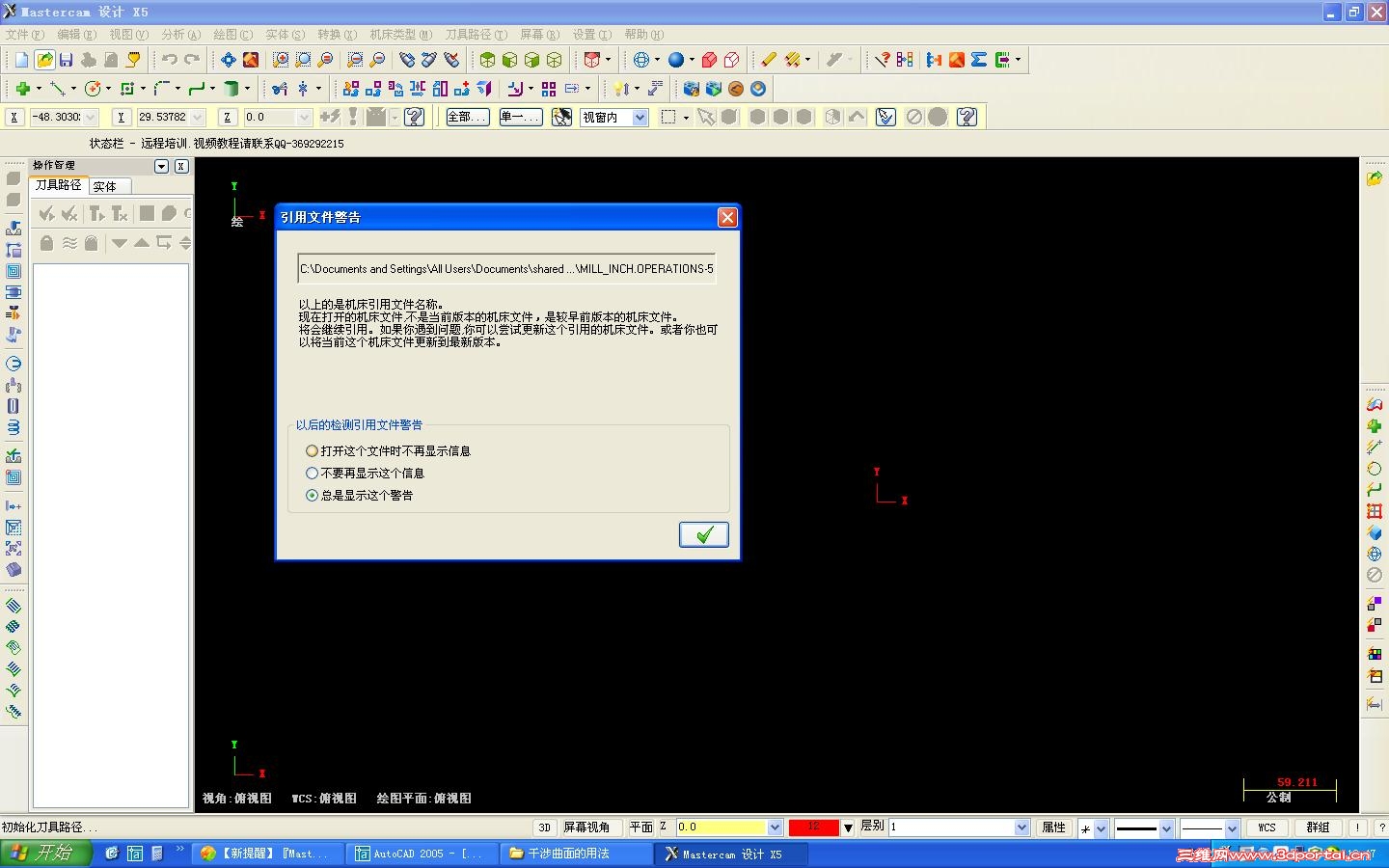The width and height of the screenshot is (1389, 868).
Task: Click the light bulb hide entity icon
Action: 620,89
